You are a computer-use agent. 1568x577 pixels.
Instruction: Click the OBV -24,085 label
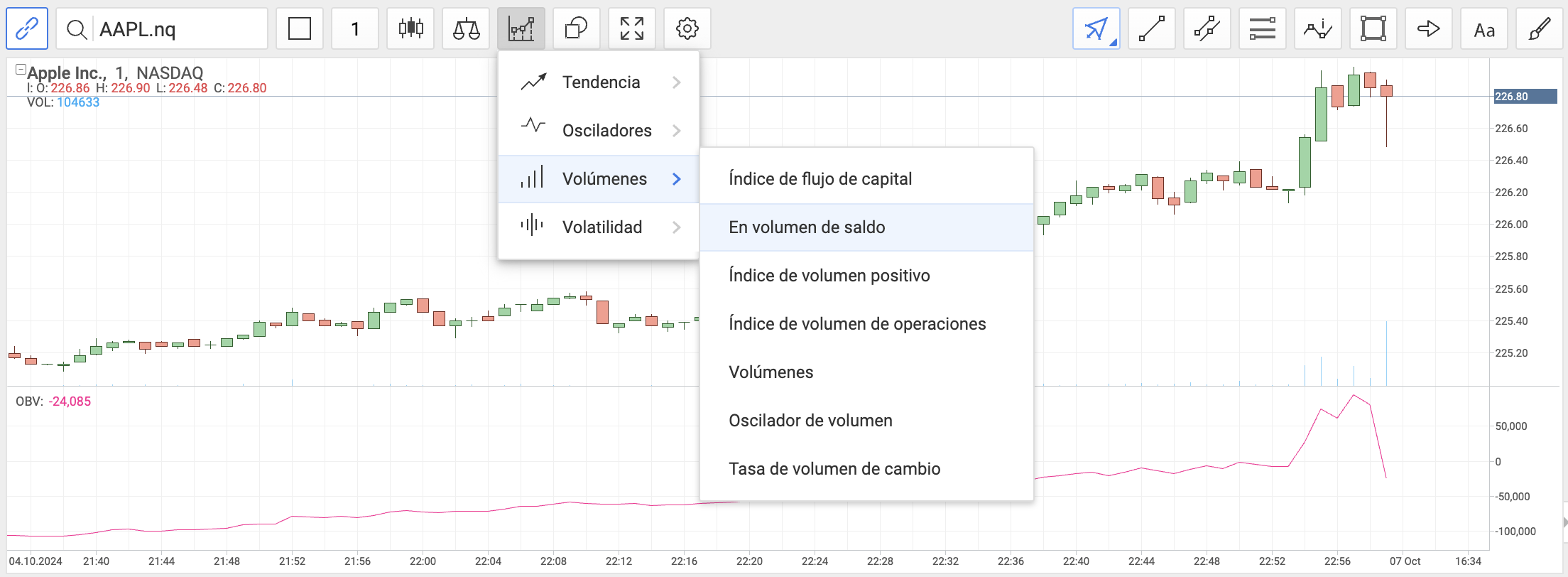[x=53, y=401]
